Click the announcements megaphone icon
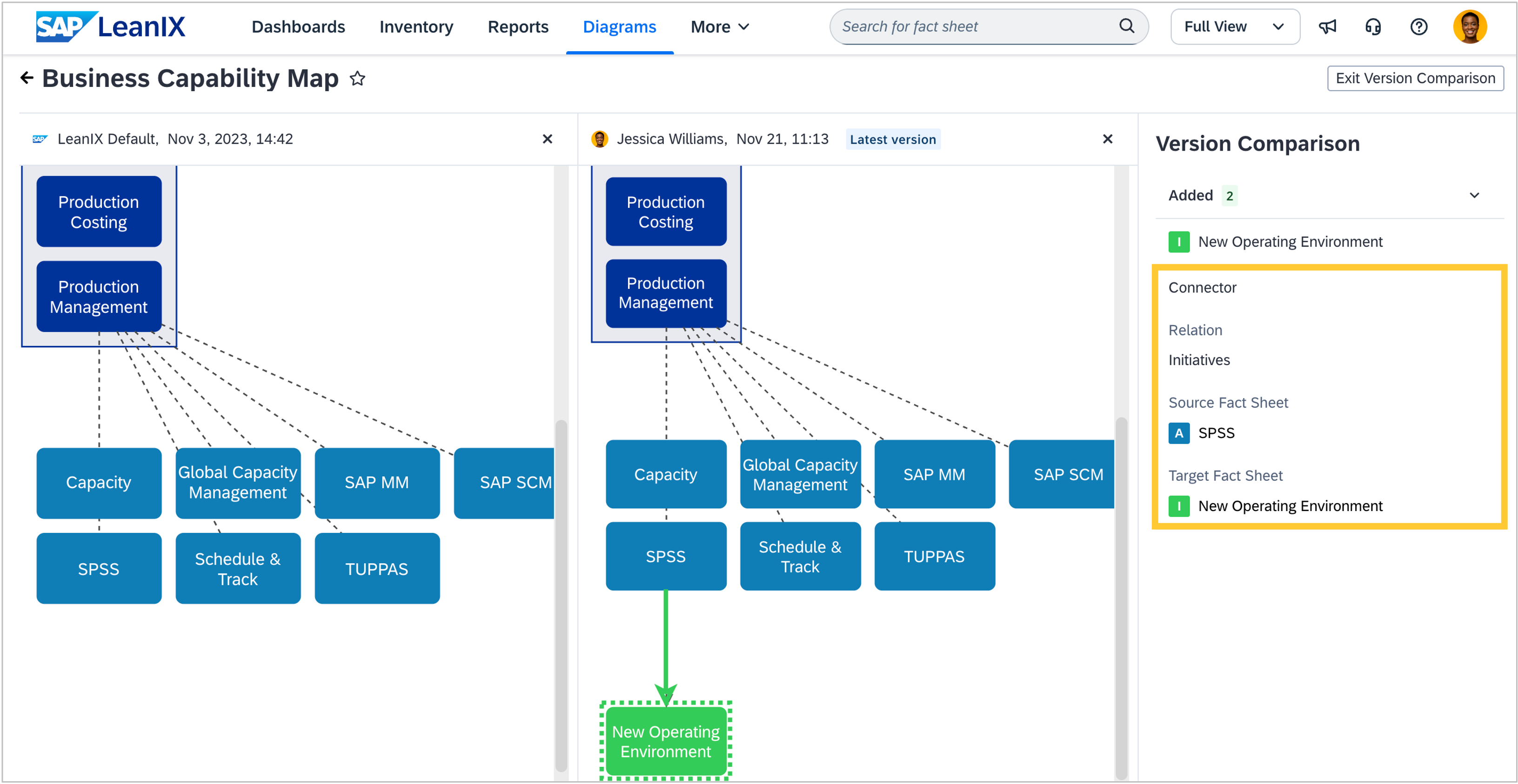1518x784 pixels. (1327, 27)
